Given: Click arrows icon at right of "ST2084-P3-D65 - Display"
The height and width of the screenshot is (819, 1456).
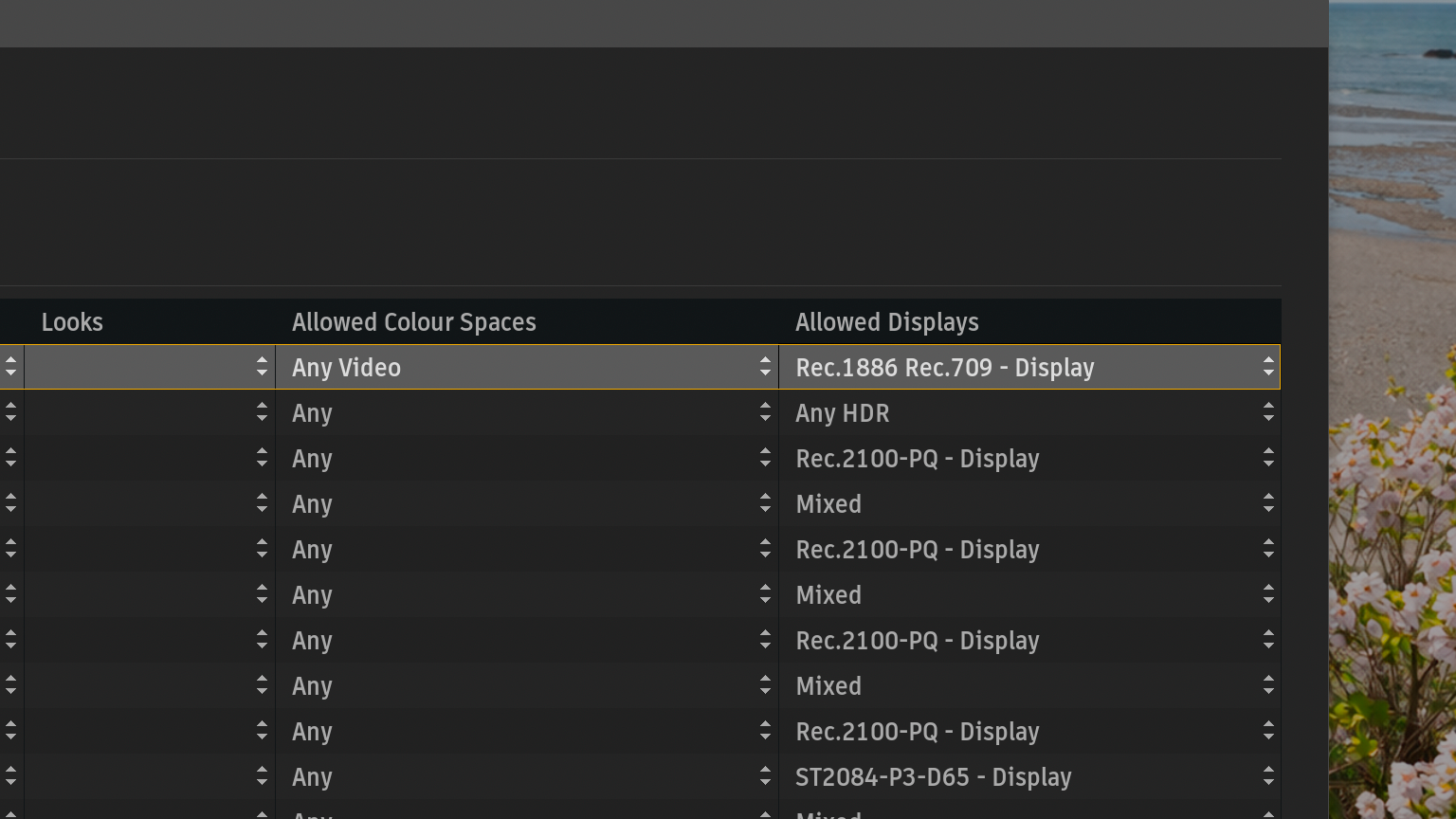Looking at the screenshot, I should point(1268,777).
